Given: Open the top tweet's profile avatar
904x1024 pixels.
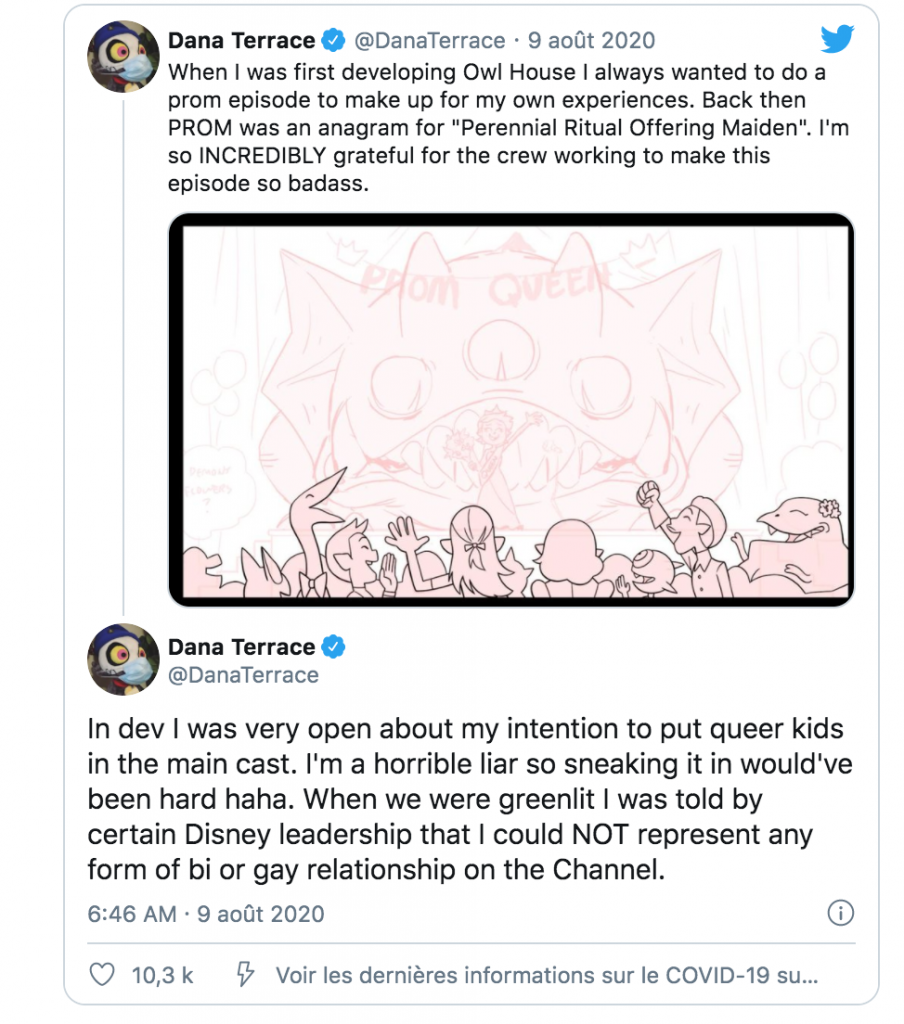Looking at the screenshot, I should [123, 55].
